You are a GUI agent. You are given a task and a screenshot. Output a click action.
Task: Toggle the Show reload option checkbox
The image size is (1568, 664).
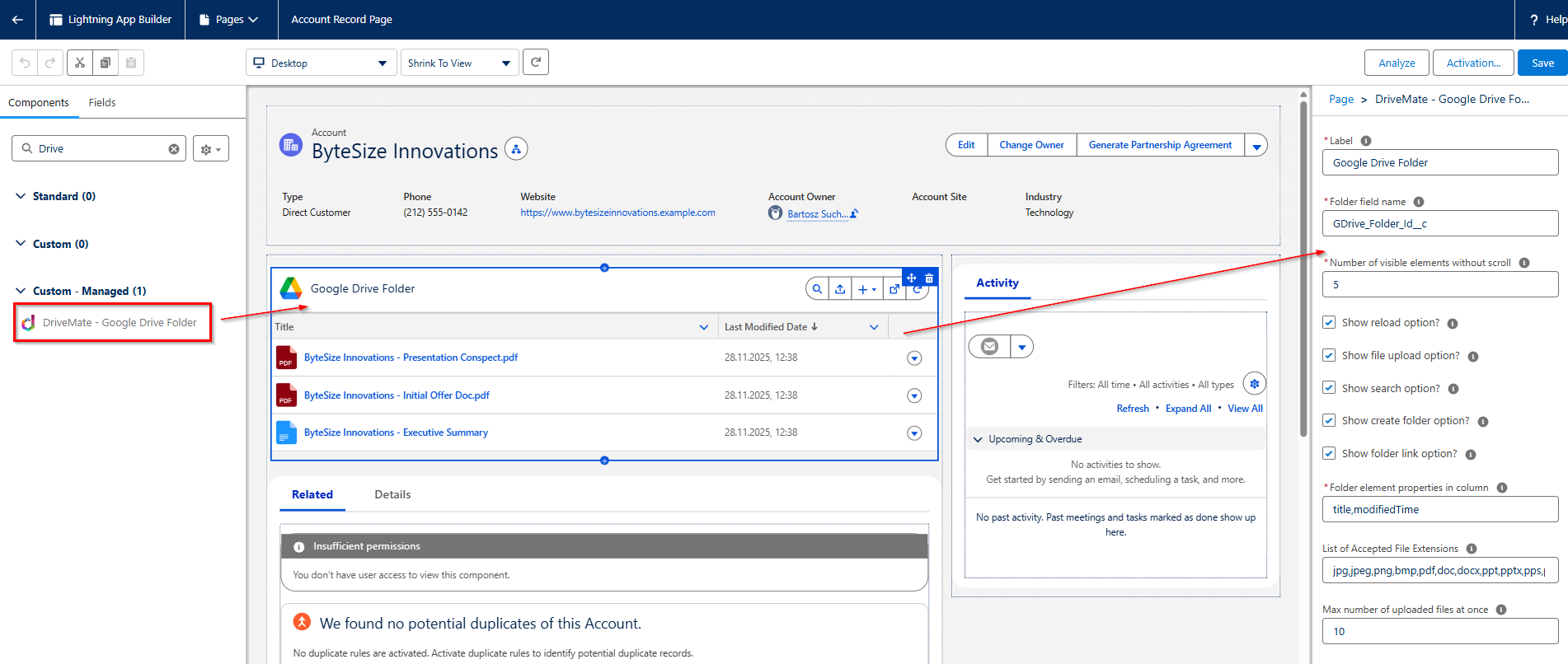pyautogui.click(x=1329, y=322)
